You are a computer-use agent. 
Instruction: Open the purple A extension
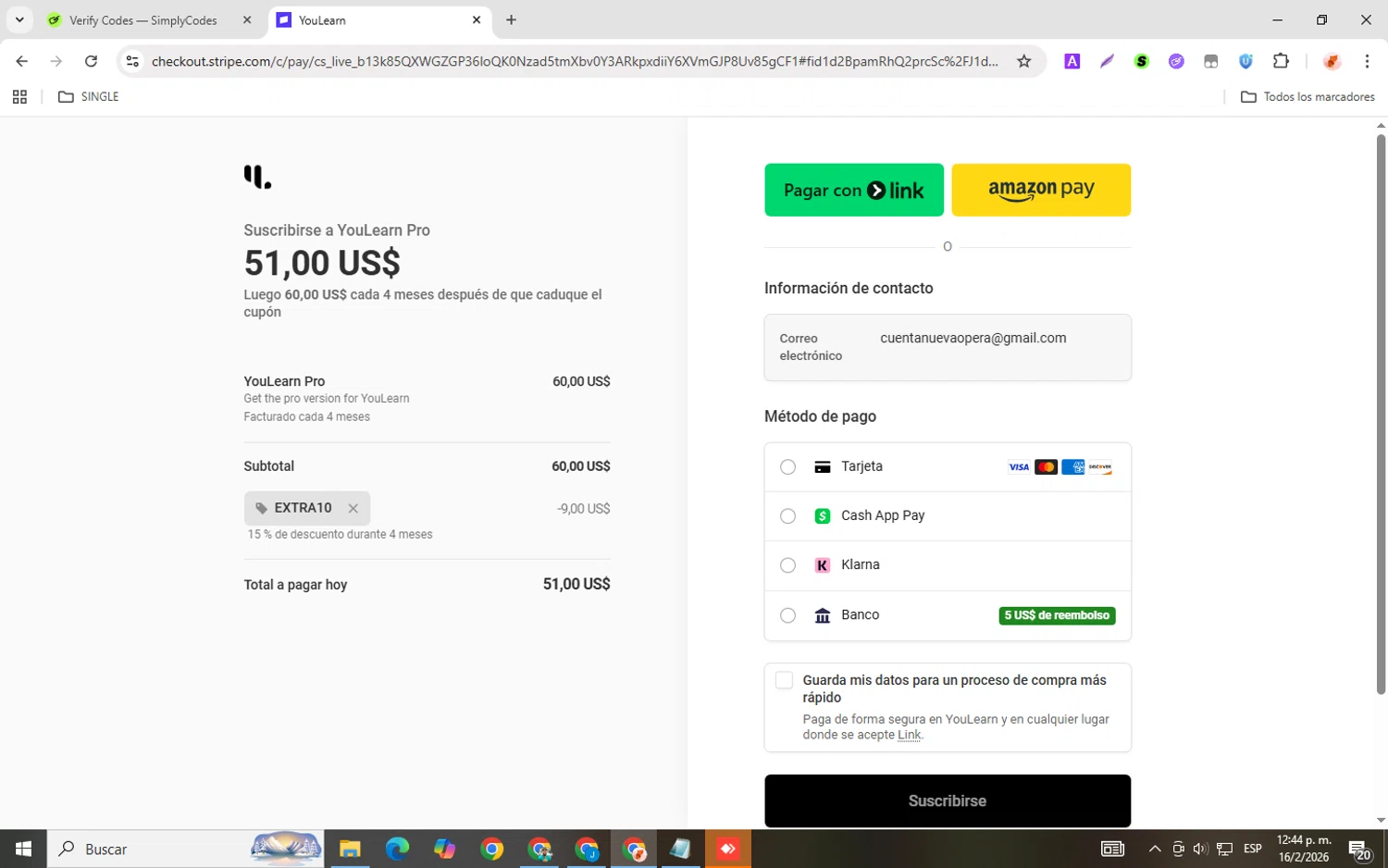[x=1072, y=61]
